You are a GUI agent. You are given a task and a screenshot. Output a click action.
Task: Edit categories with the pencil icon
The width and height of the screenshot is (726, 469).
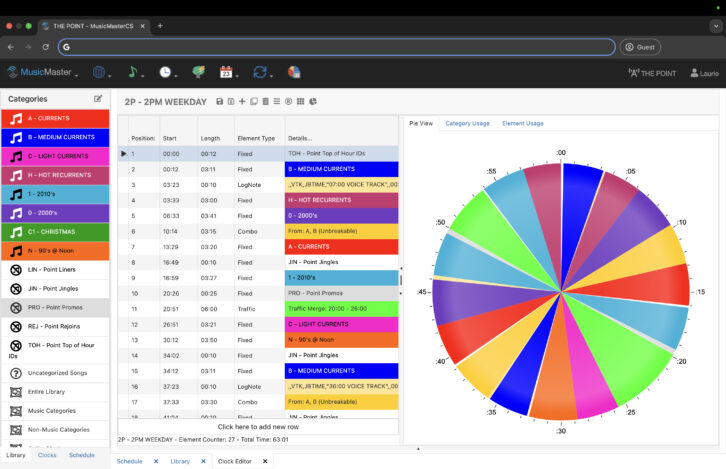(98, 99)
